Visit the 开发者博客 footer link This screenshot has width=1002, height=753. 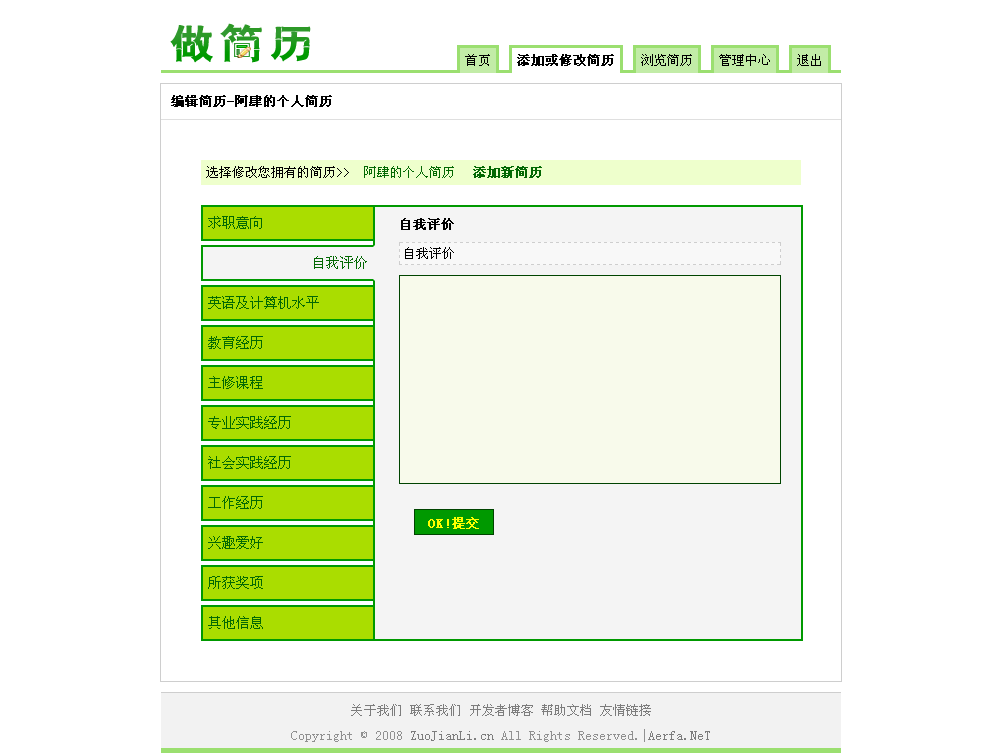point(501,710)
